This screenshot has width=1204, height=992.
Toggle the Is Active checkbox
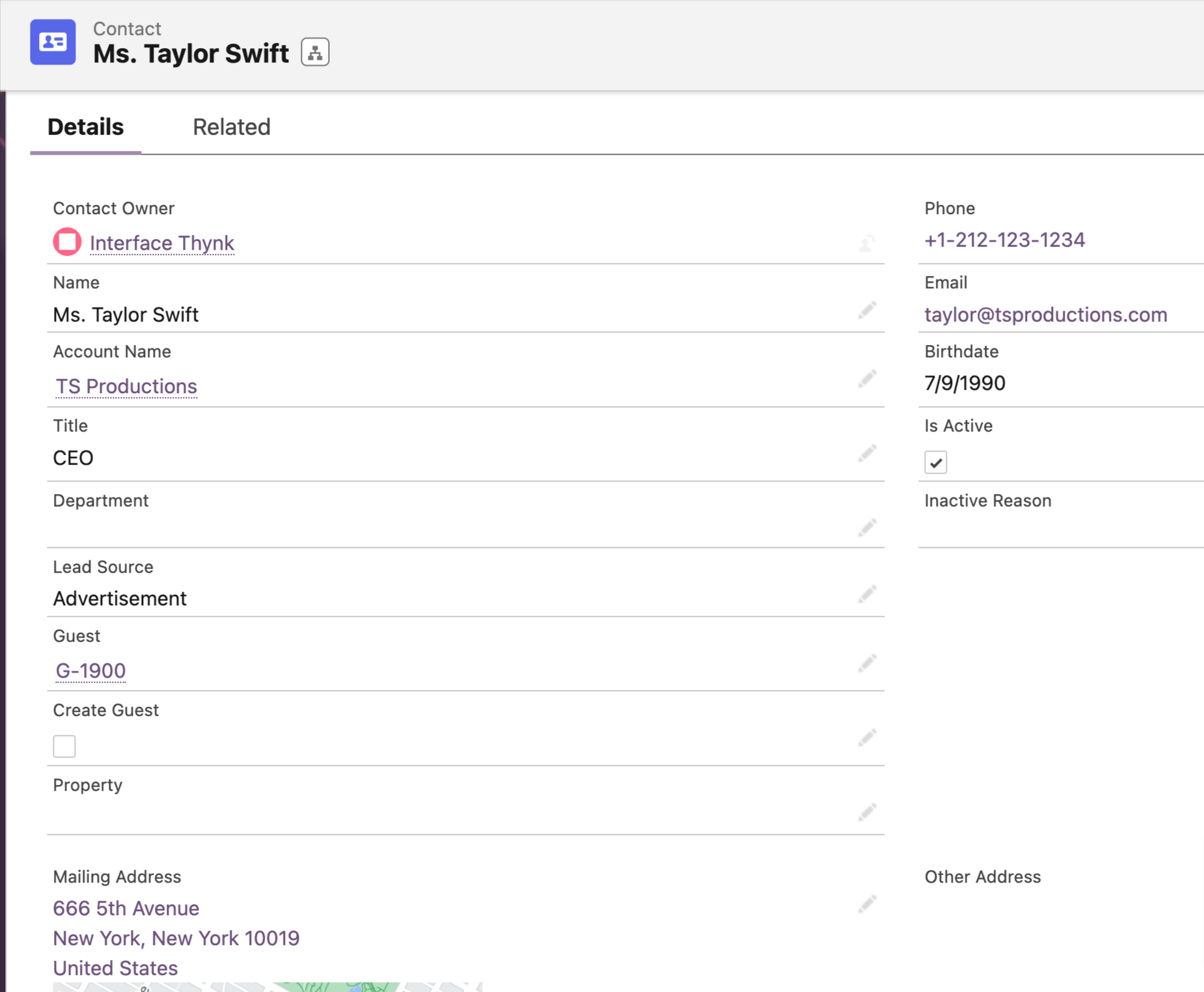coord(936,463)
